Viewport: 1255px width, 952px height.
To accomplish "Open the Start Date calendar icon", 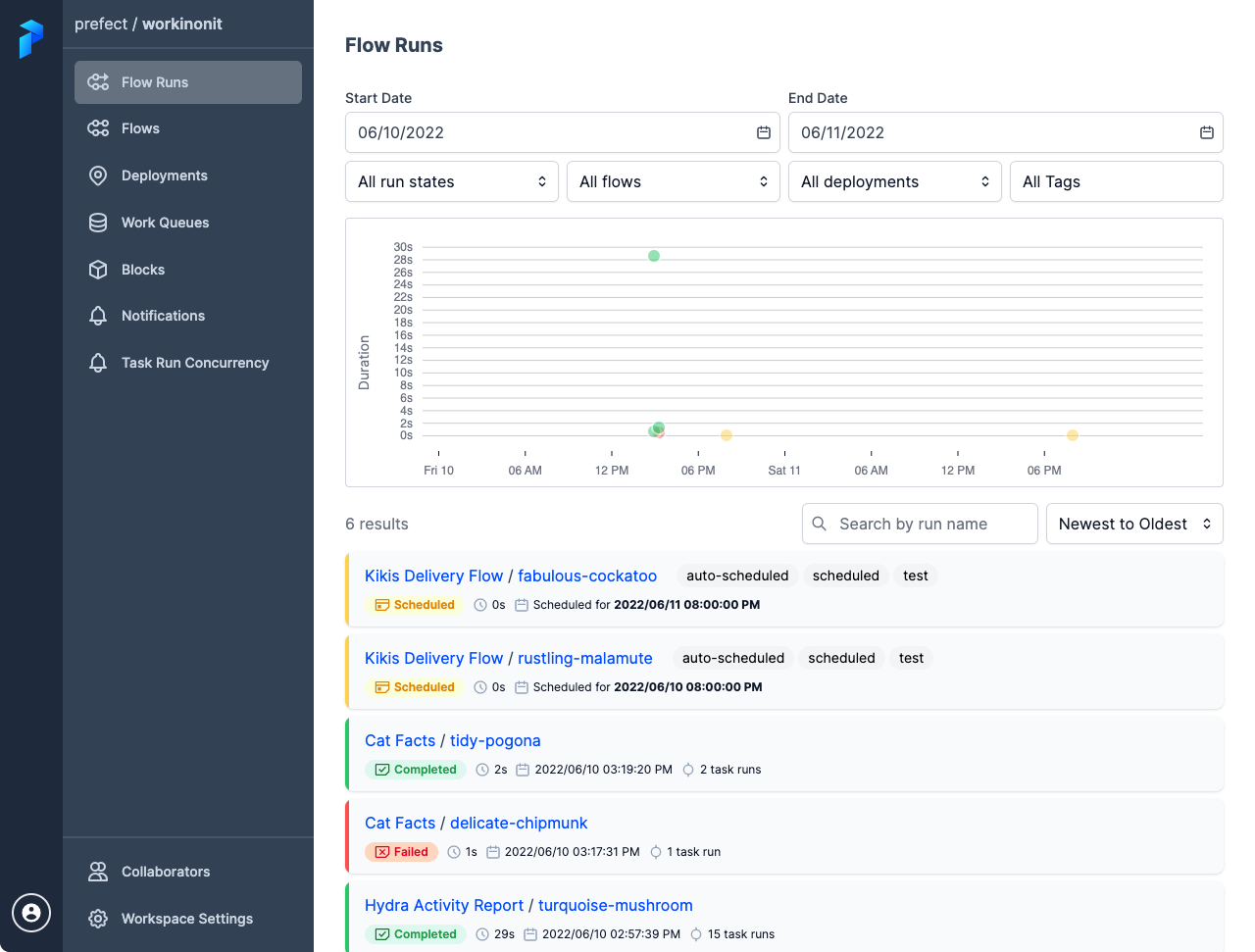I will point(764,132).
